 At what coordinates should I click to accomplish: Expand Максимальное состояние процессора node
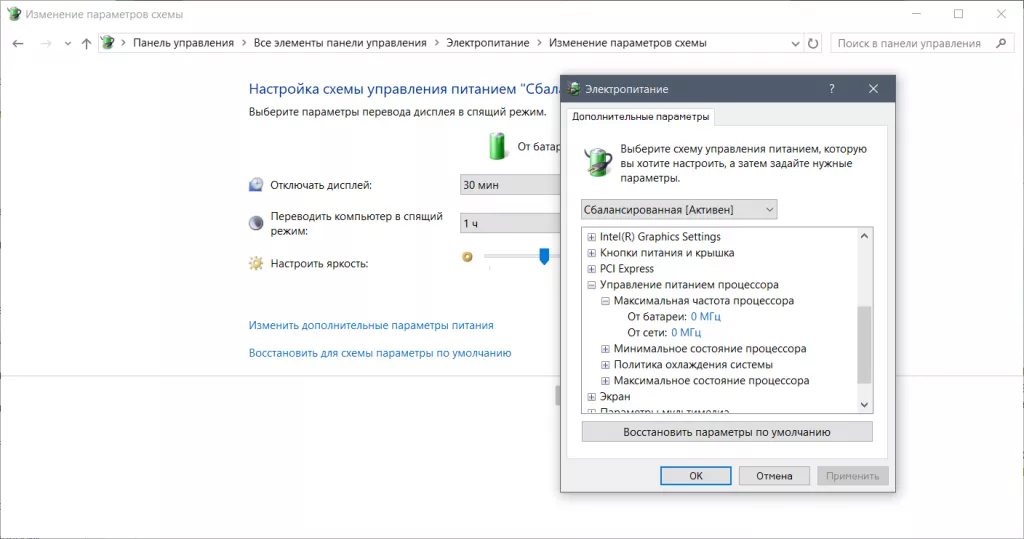(x=605, y=380)
